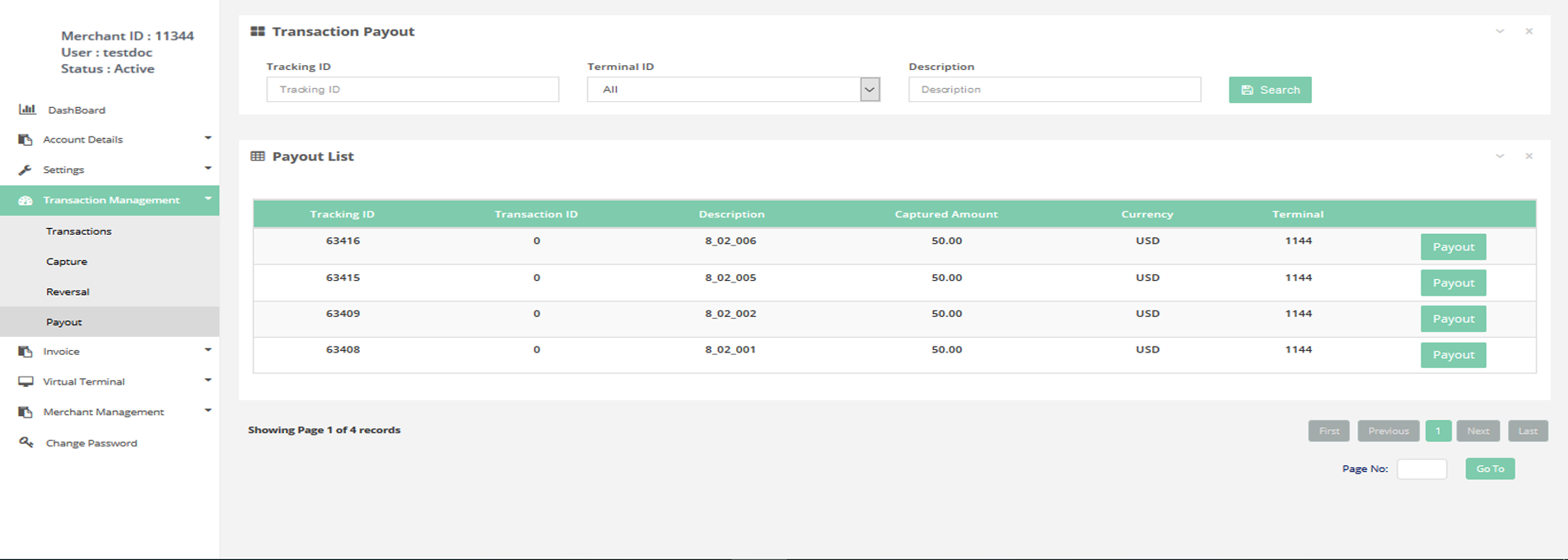Go to Transactions submenu item
Viewport: 1568px width, 560px height.
79,231
